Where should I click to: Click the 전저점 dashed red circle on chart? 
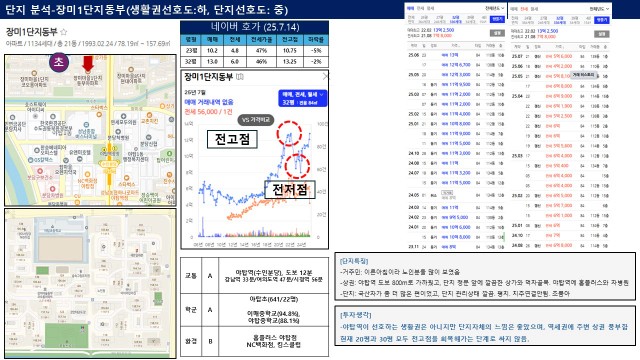coord(297,166)
